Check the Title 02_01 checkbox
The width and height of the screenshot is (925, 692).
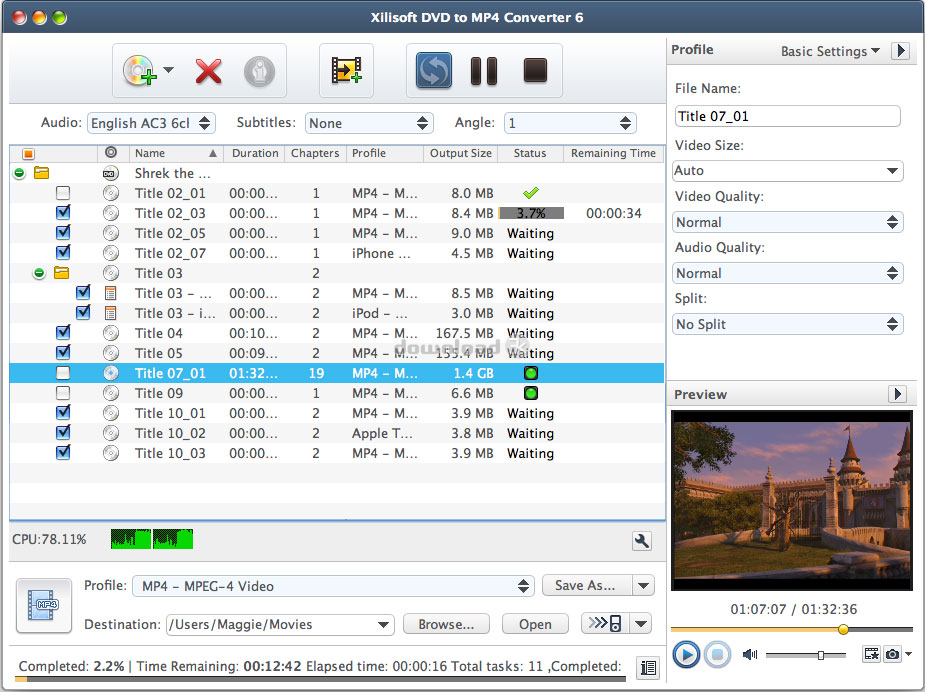(x=63, y=193)
